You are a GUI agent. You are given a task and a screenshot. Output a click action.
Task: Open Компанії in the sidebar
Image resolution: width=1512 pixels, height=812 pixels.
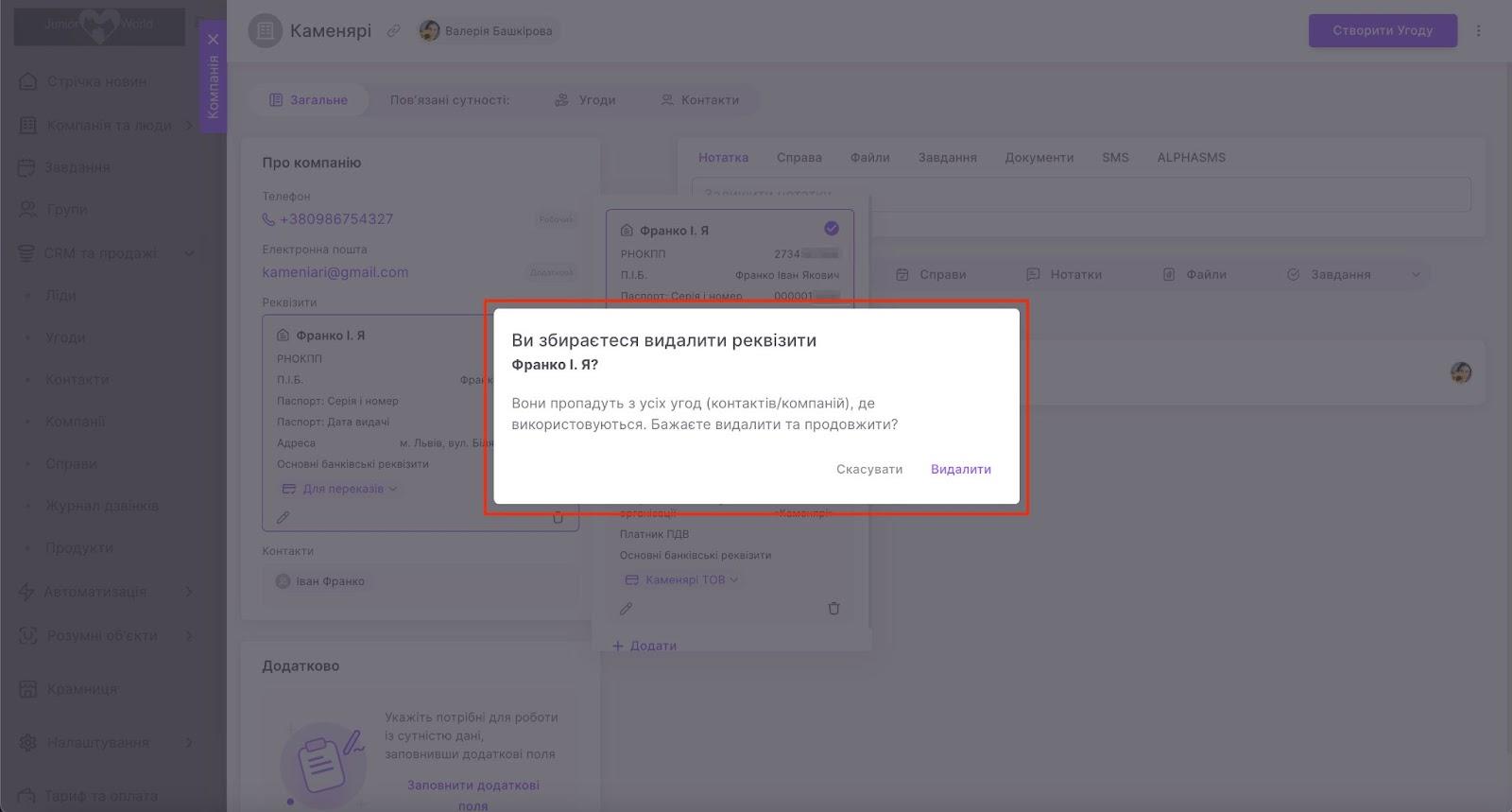coord(76,422)
